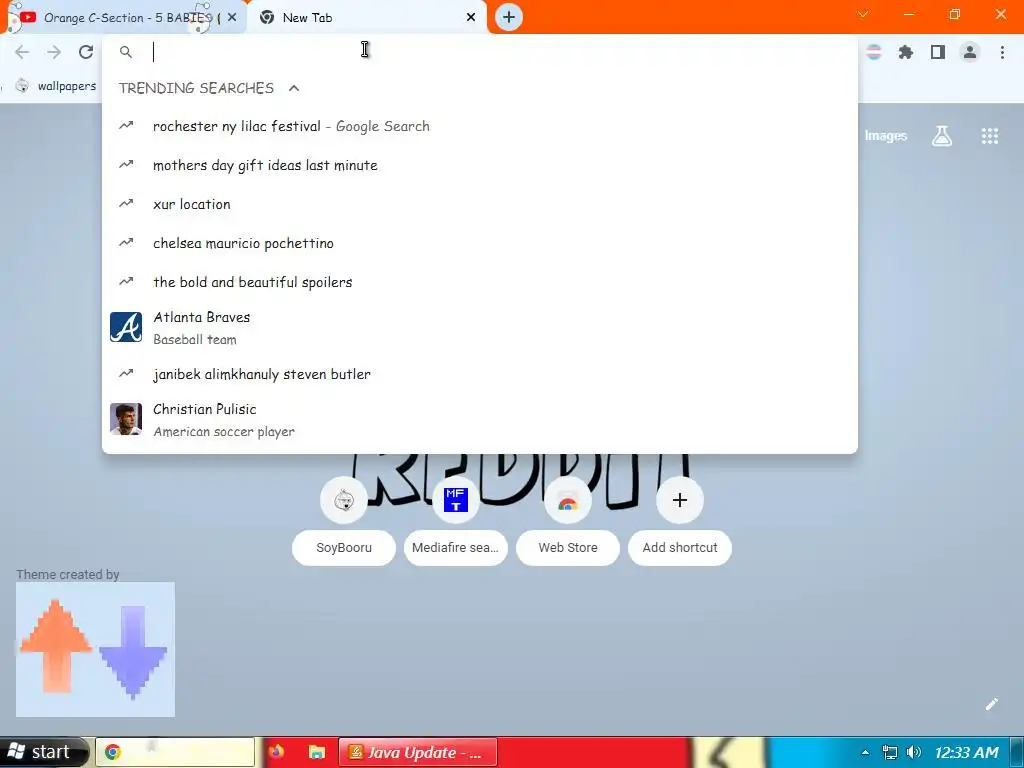The image size is (1024, 768).
Task: Open the Web Store shortcut icon
Action: click(x=568, y=500)
